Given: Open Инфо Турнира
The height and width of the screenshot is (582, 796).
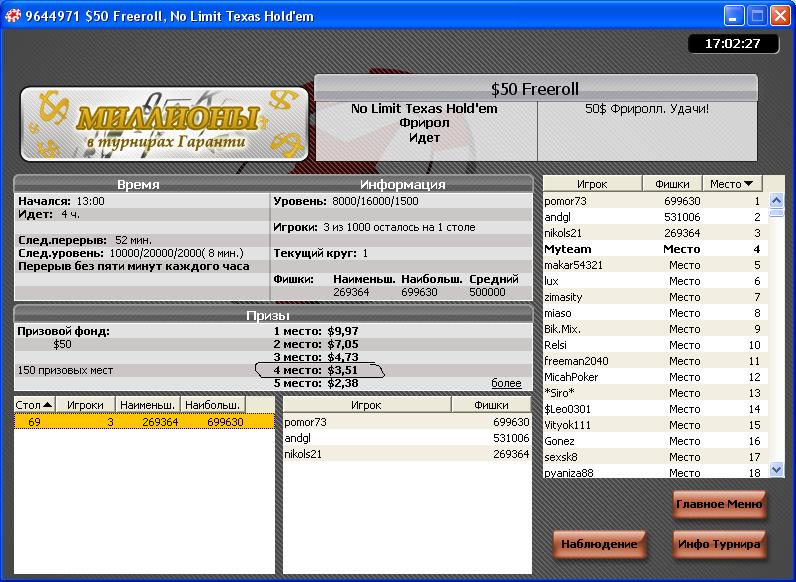Looking at the screenshot, I should (719, 544).
